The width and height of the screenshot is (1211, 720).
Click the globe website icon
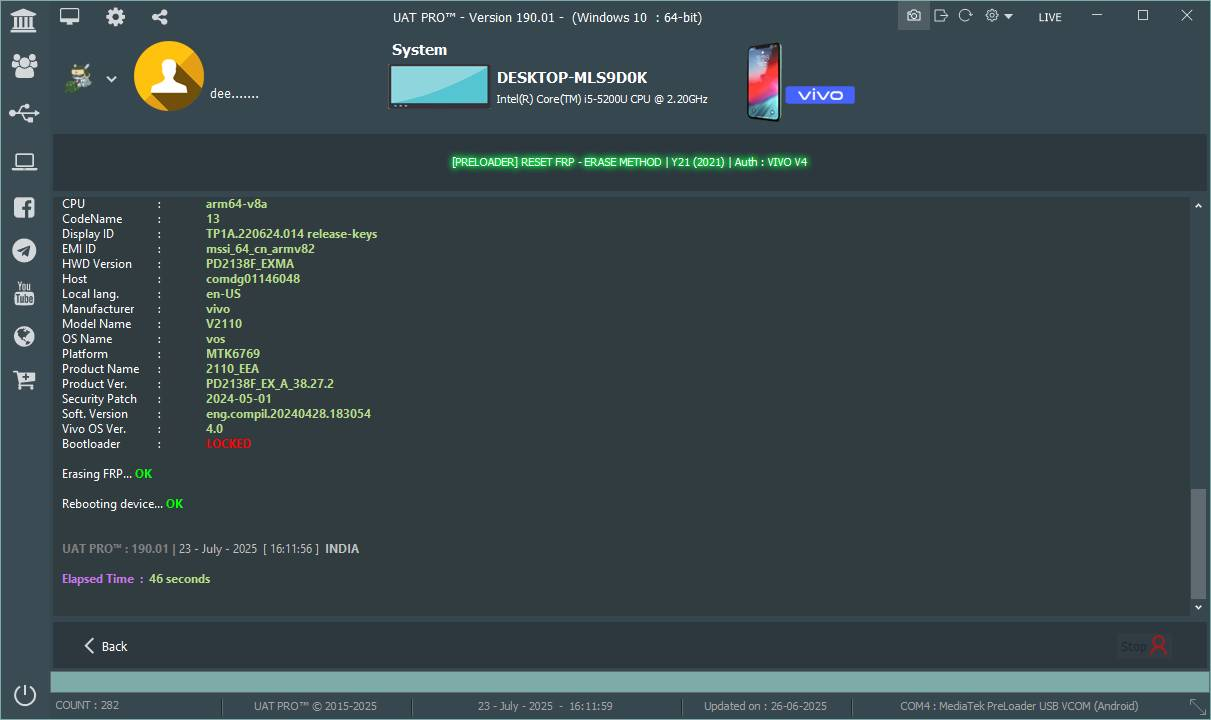click(24, 337)
